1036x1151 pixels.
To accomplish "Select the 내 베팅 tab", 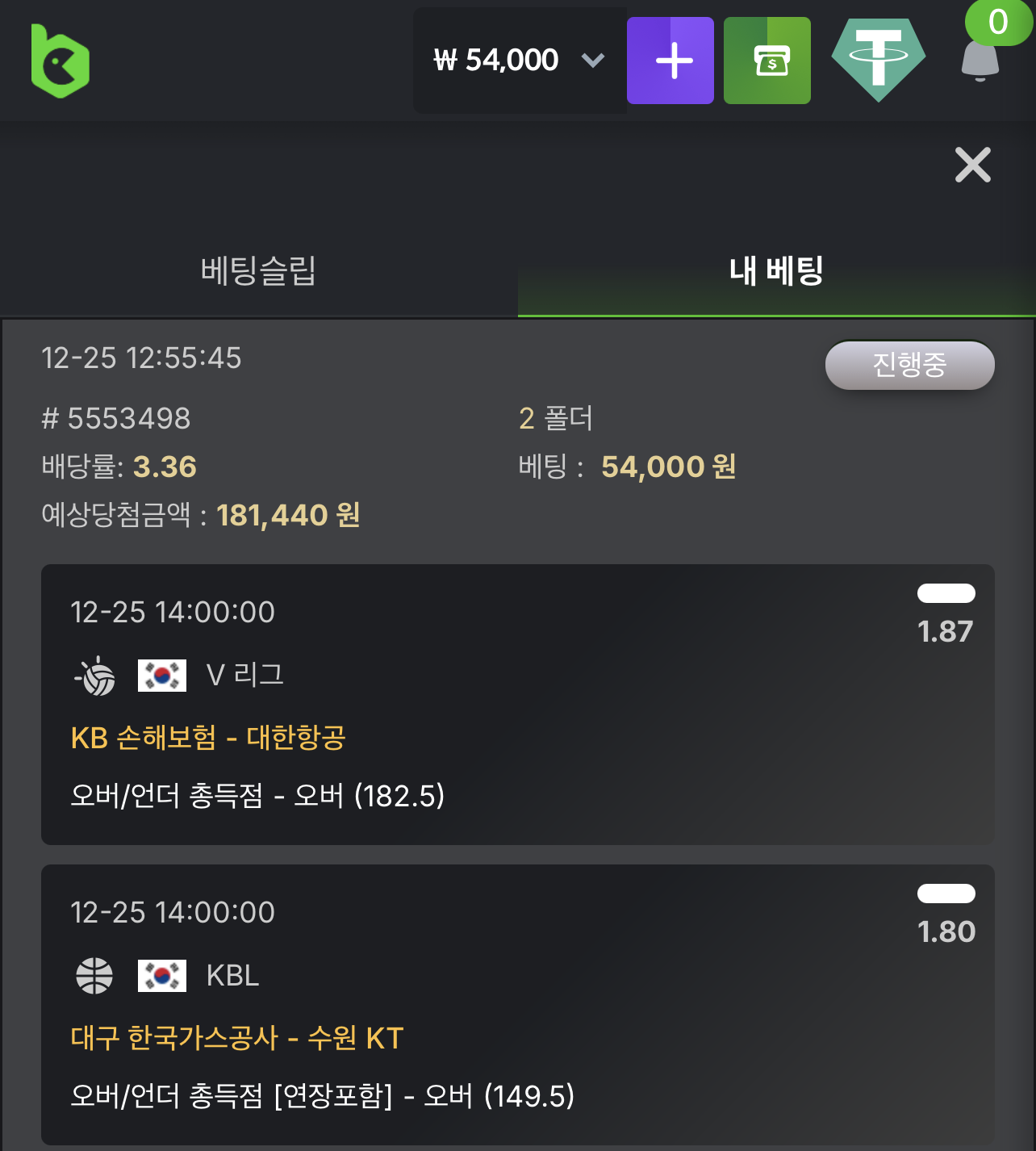I will pyautogui.click(x=776, y=270).
